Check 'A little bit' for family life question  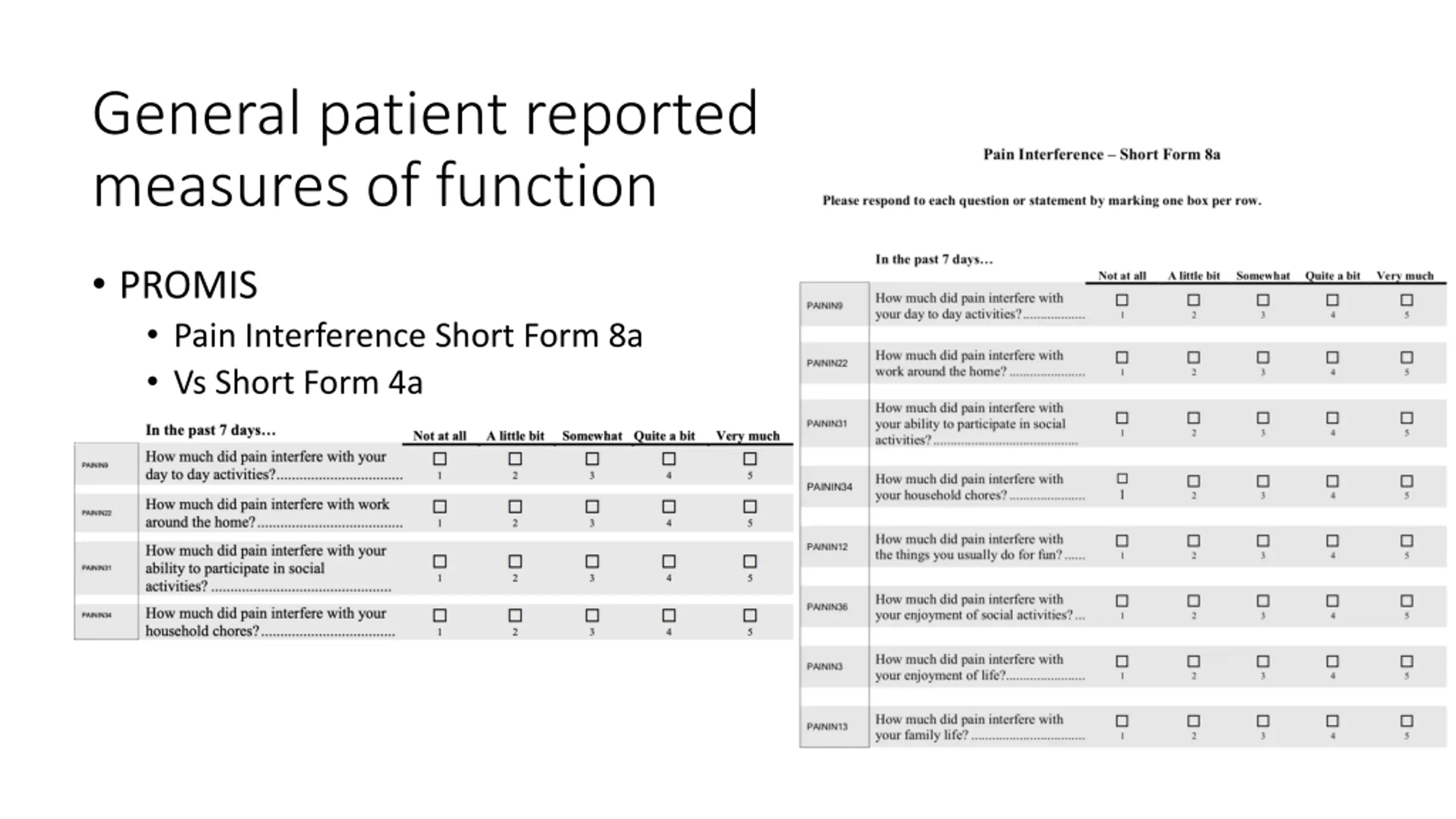point(1193,721)
